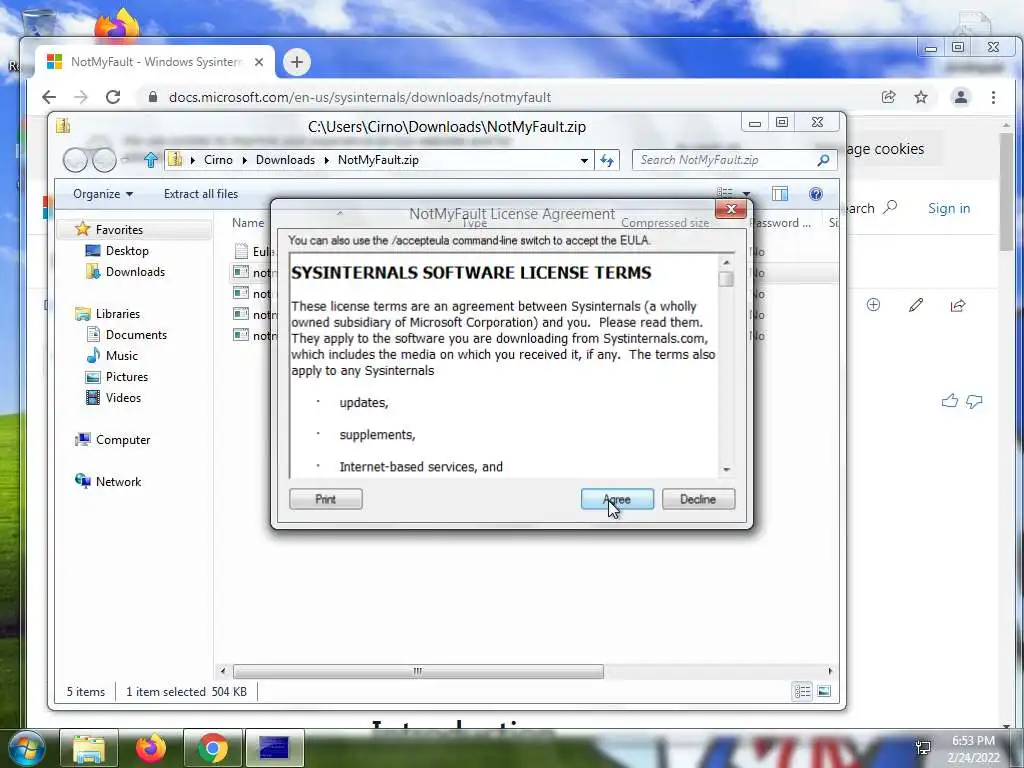Bookmark this page with the star
1024x768 pixels.
(921, 97)
